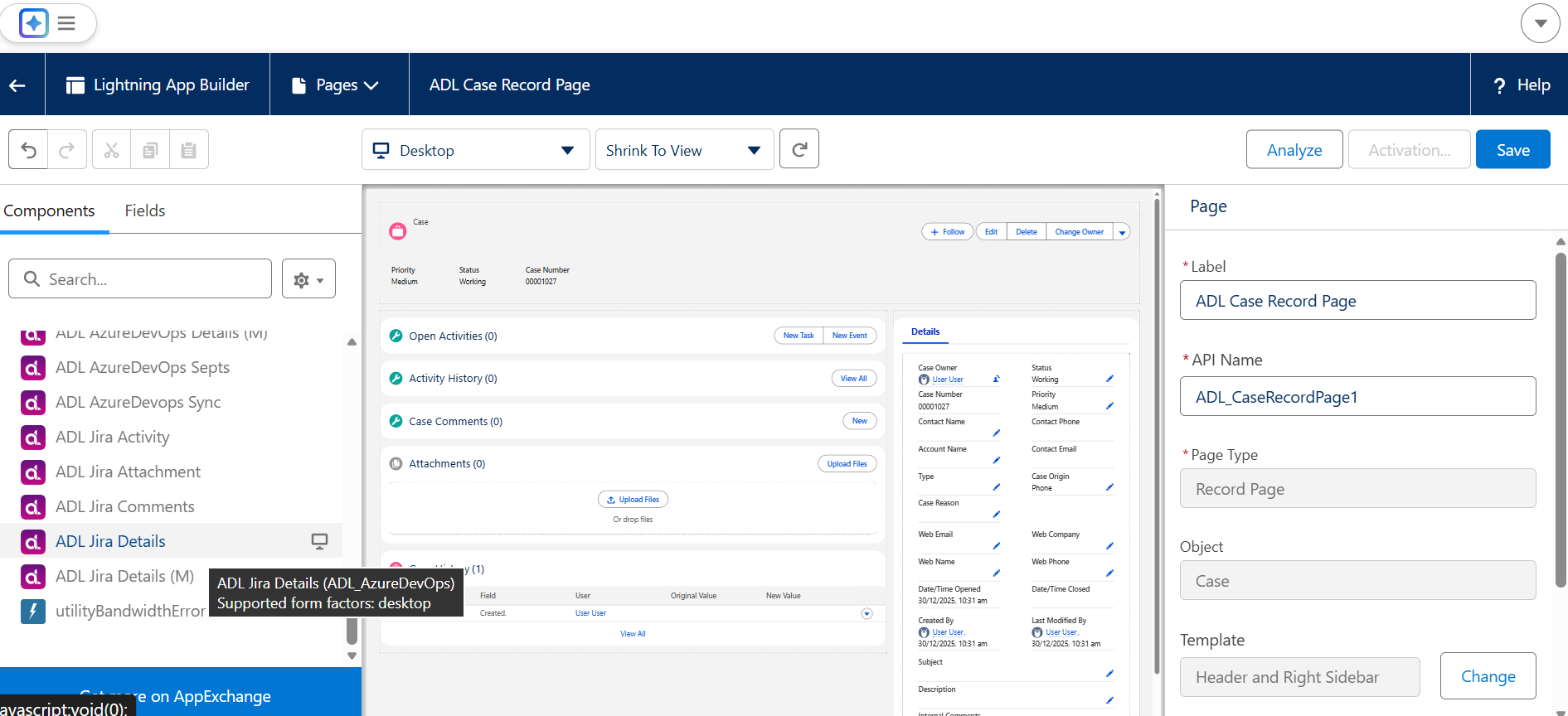This screenshot has height=716, width=1568.
Task: Click the Help question mark icon
Action: (x=1499, y=85)
